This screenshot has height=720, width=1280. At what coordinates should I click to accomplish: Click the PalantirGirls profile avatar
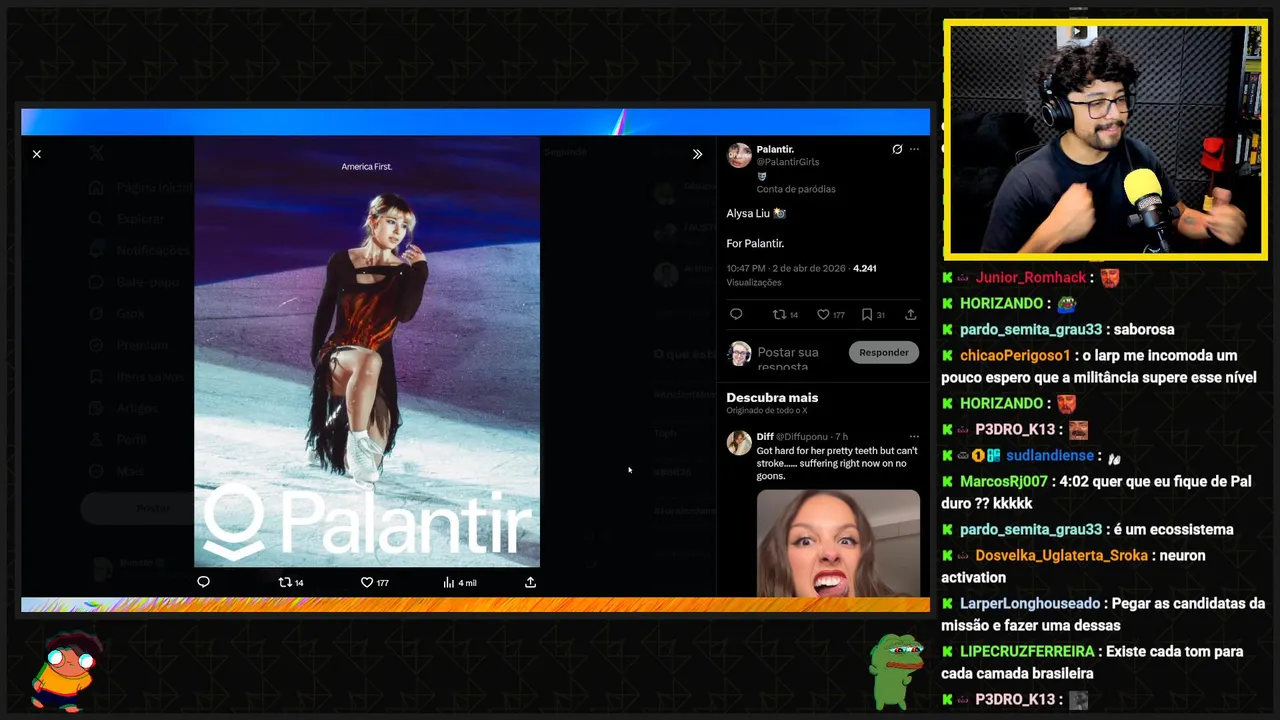pyautogui.click(x=739, y=155)
